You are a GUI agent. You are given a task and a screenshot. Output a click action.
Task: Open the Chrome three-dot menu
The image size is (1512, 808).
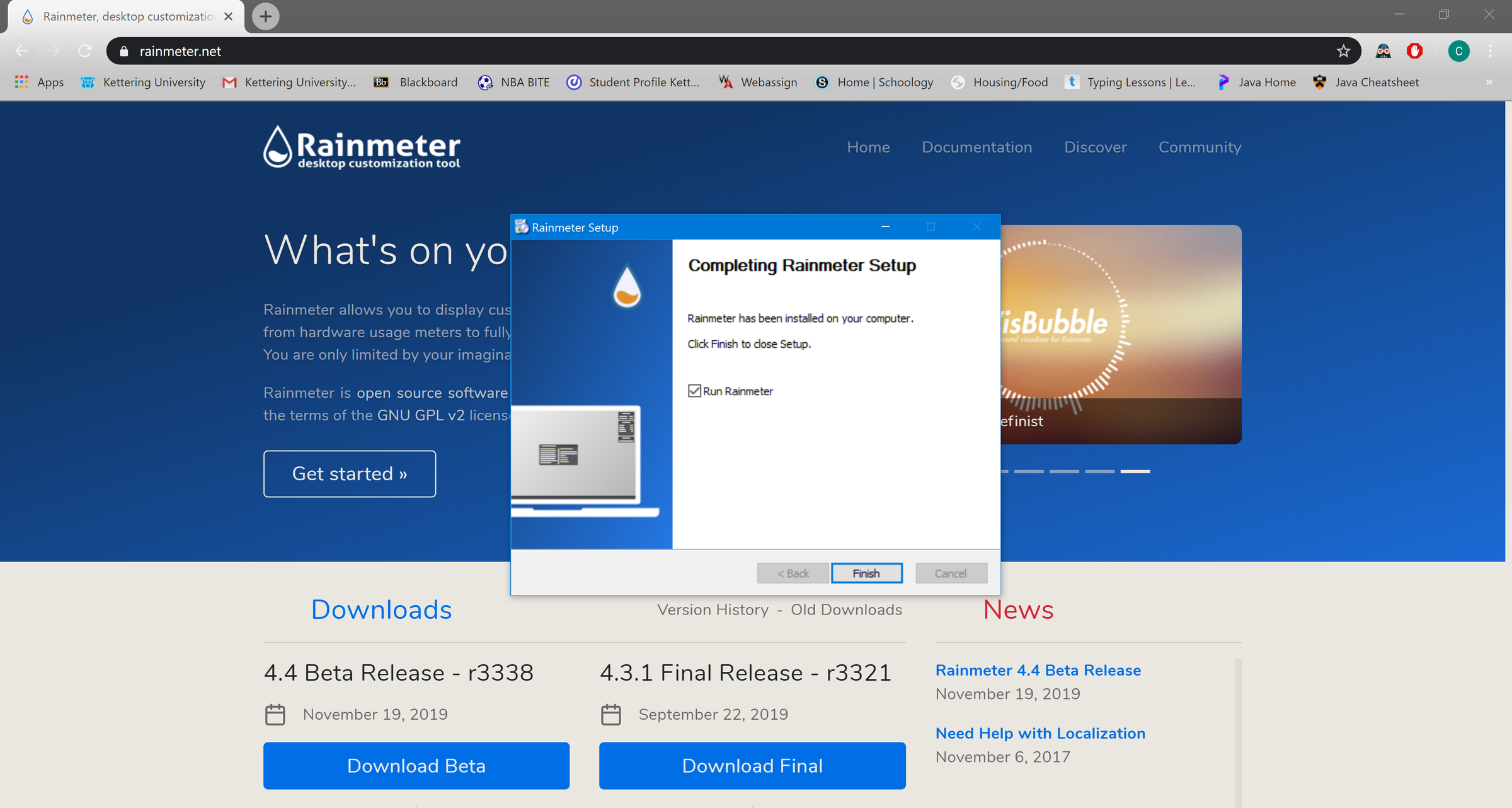pyautogui.click(x=1491, y=50)
